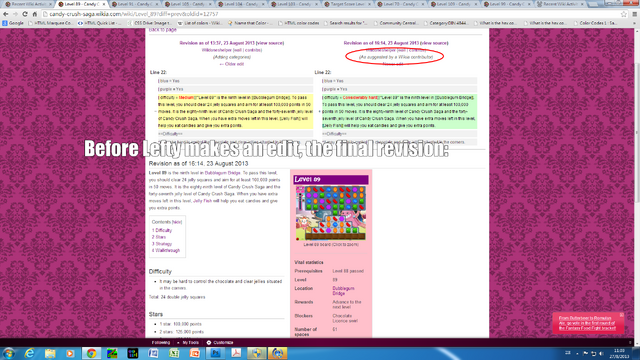Image resolution: width=640 pixels, height=360 pixels.
Task: Open Adobe Reader from the taskbar
Action: pyautogui.click(x=236, y=353)
